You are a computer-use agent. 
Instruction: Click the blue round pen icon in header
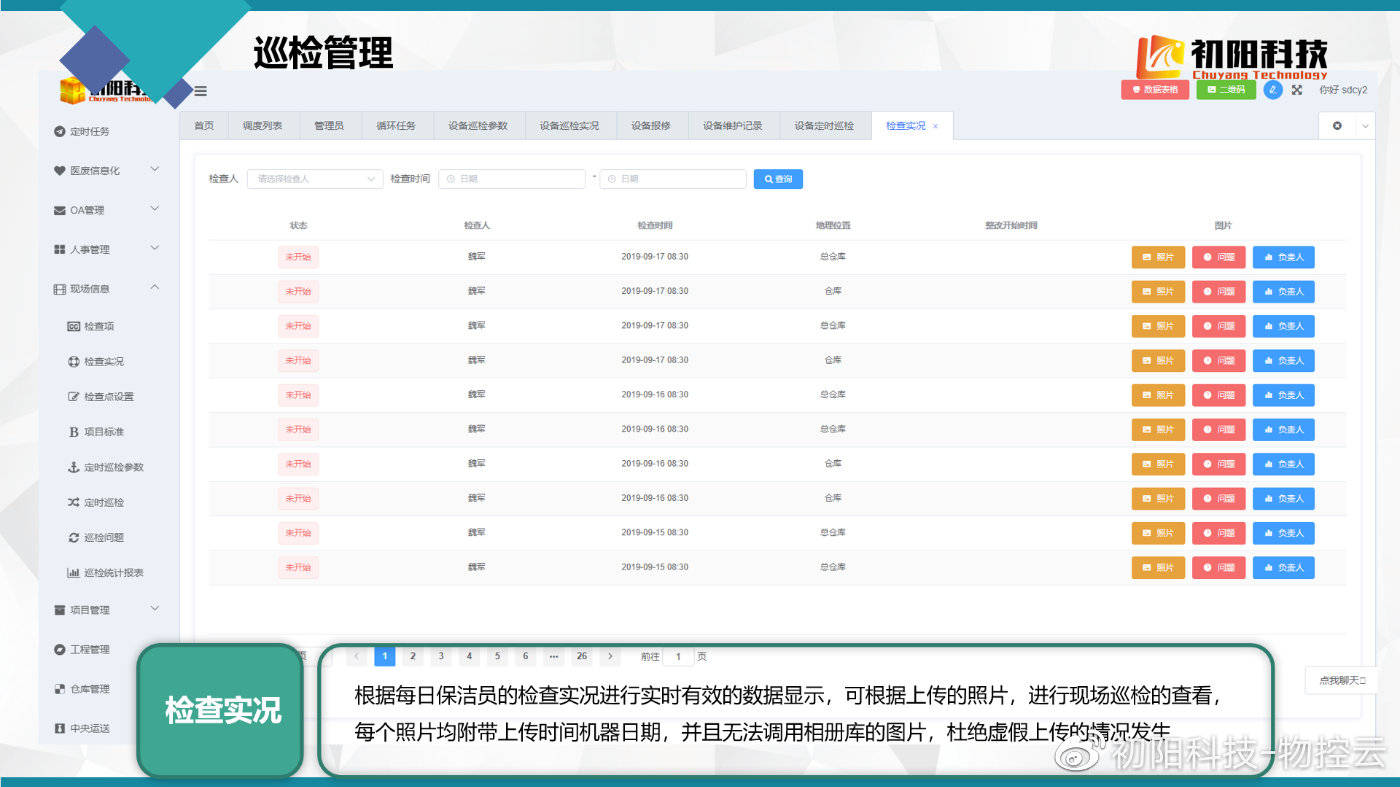point(1272,89)
